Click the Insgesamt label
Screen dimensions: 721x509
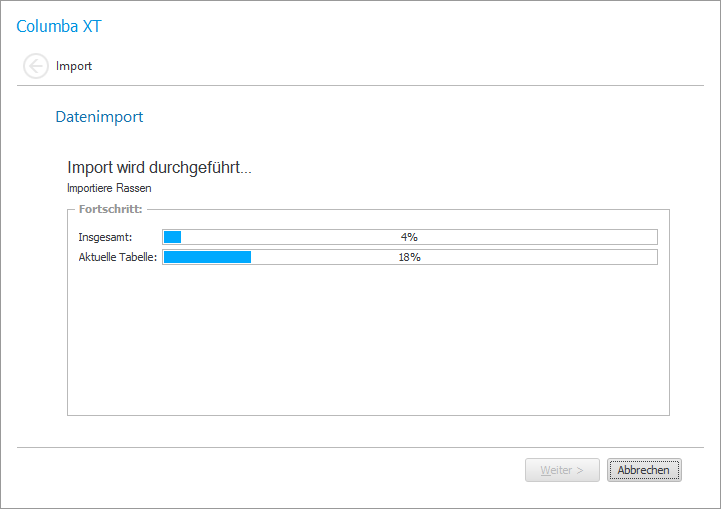105,237
